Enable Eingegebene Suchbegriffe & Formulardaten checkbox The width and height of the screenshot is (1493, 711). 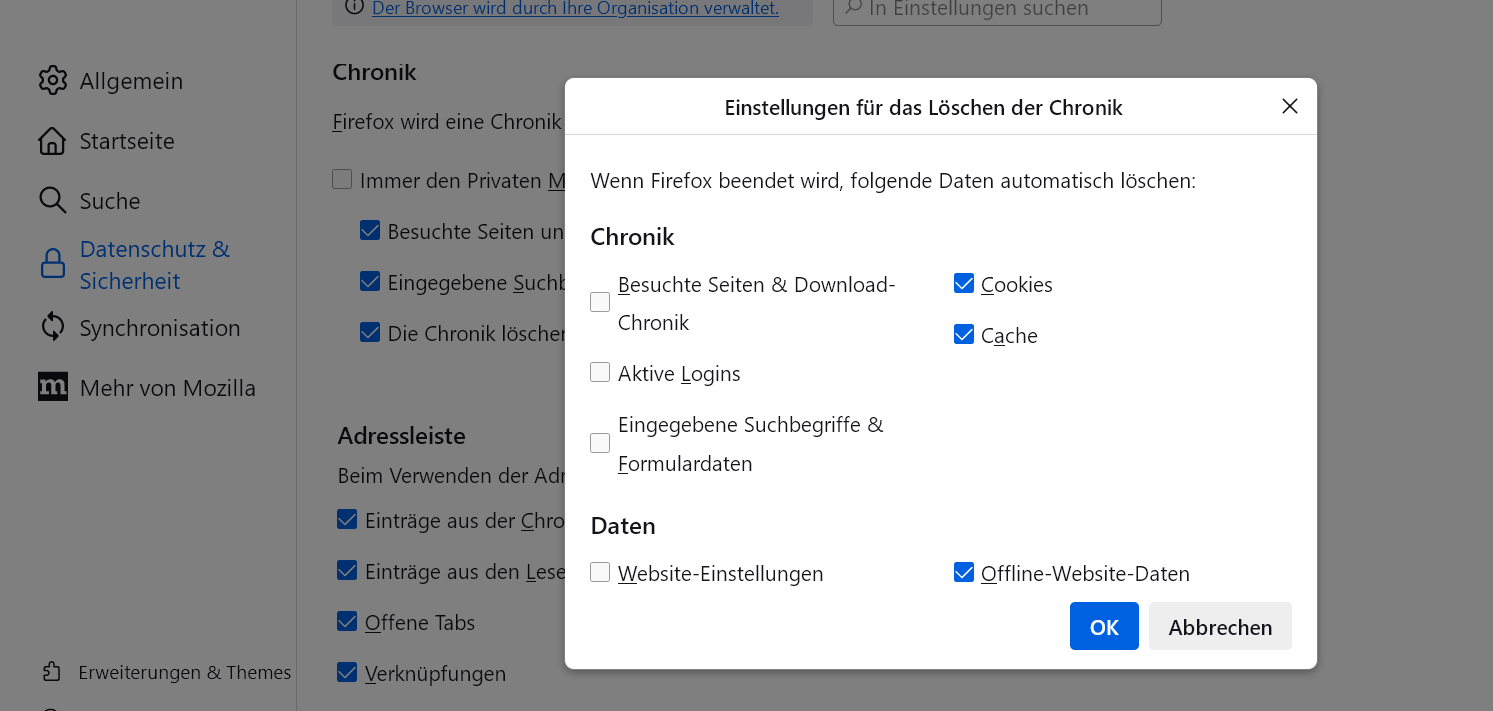coord(600,443)
